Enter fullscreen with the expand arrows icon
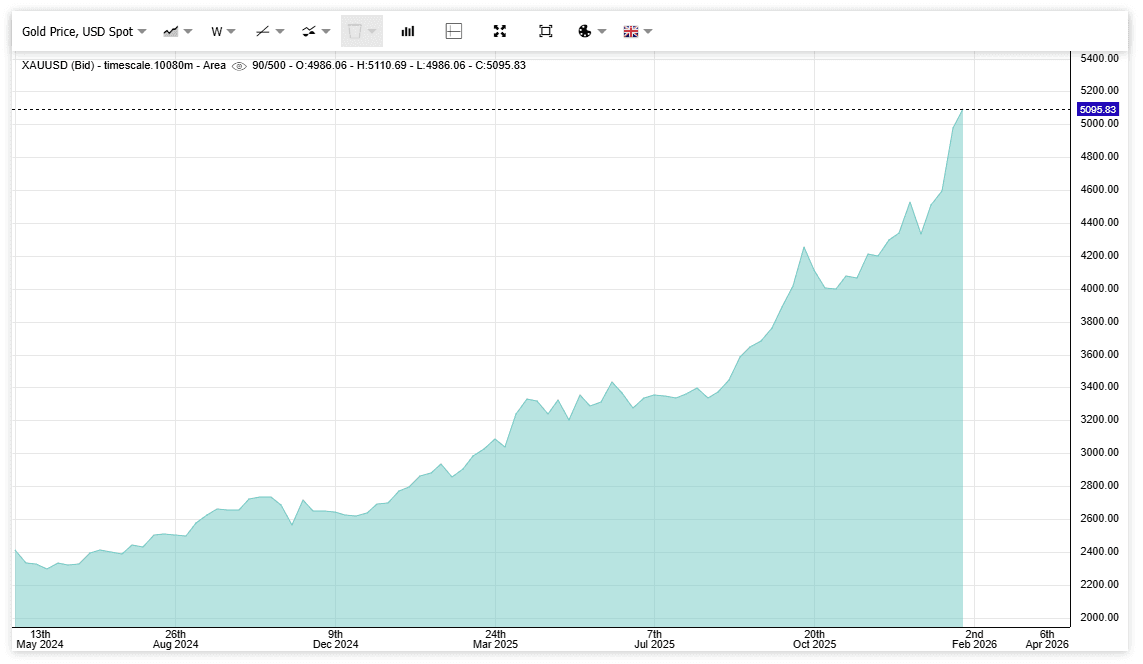Screen dimensions: 1143x664 [x=500, y=31]
